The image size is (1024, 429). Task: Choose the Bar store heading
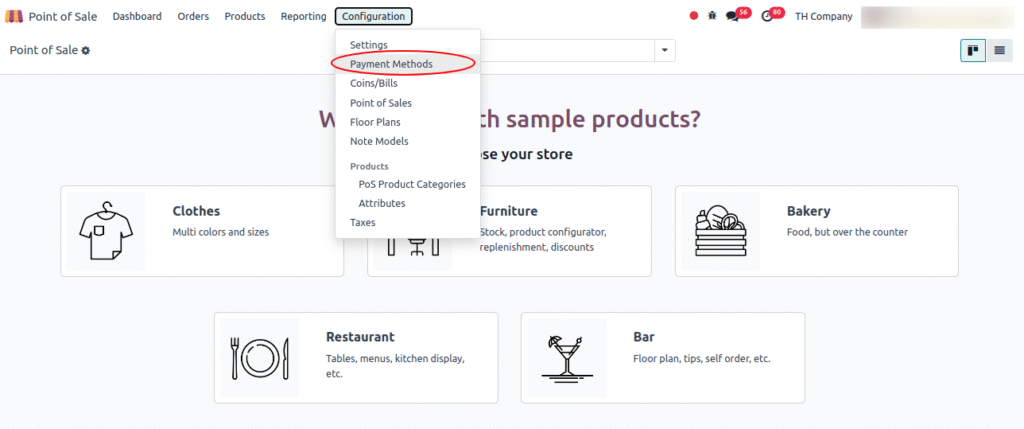click(643, 337)
